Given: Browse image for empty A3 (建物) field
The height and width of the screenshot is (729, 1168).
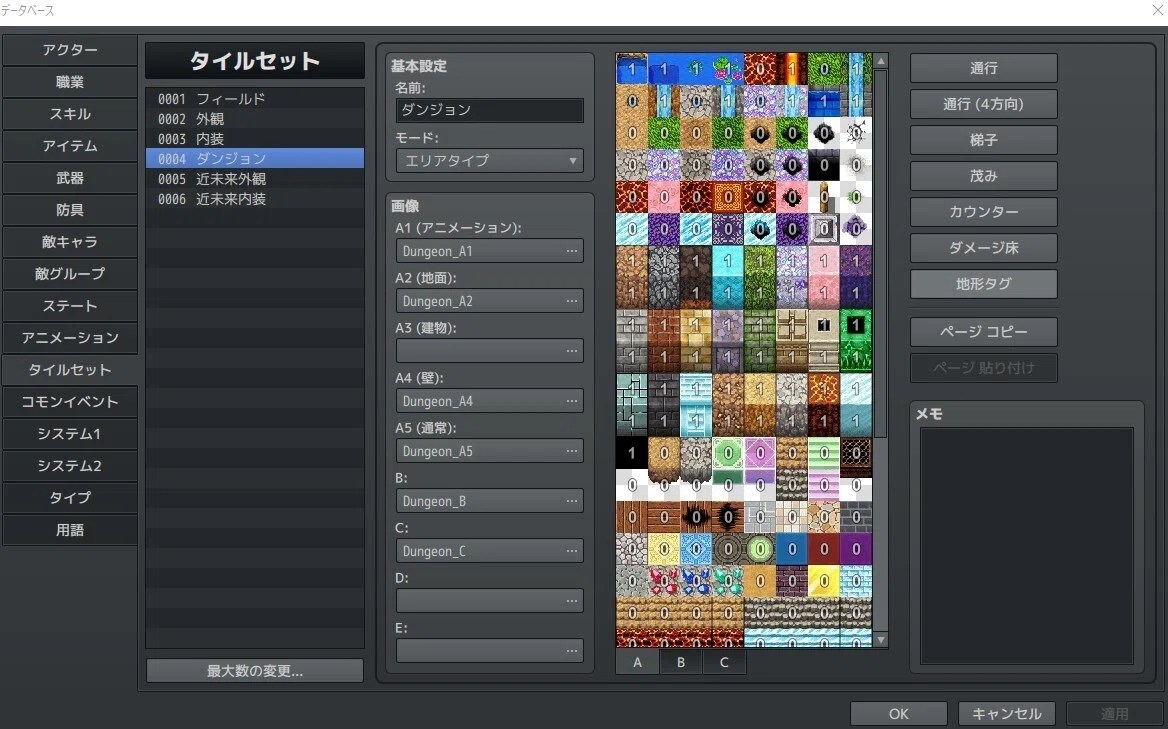Looking at the screenshot, I should tap(571, 351).
